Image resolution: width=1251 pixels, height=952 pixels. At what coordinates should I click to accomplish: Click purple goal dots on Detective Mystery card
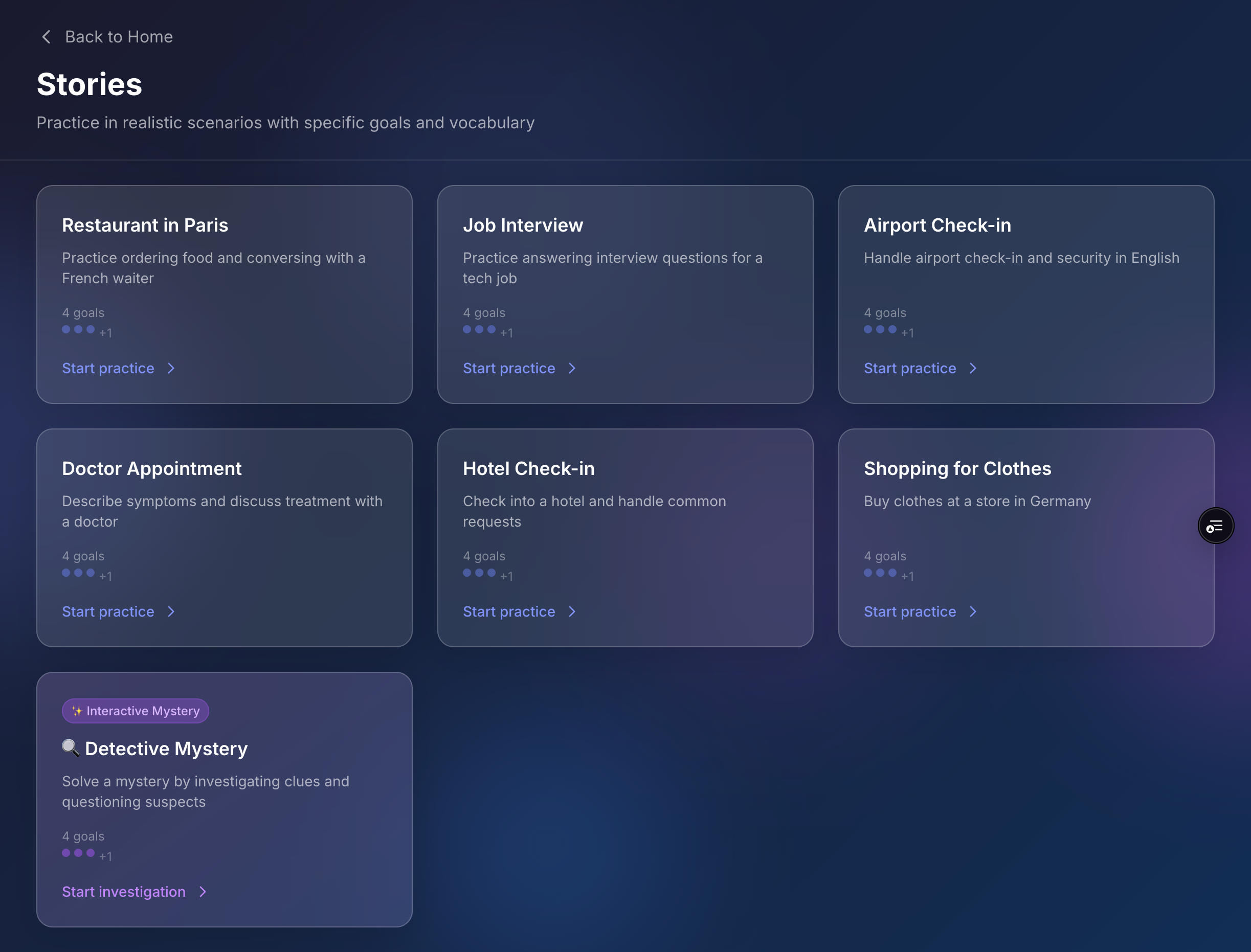(x=78, y=853)
